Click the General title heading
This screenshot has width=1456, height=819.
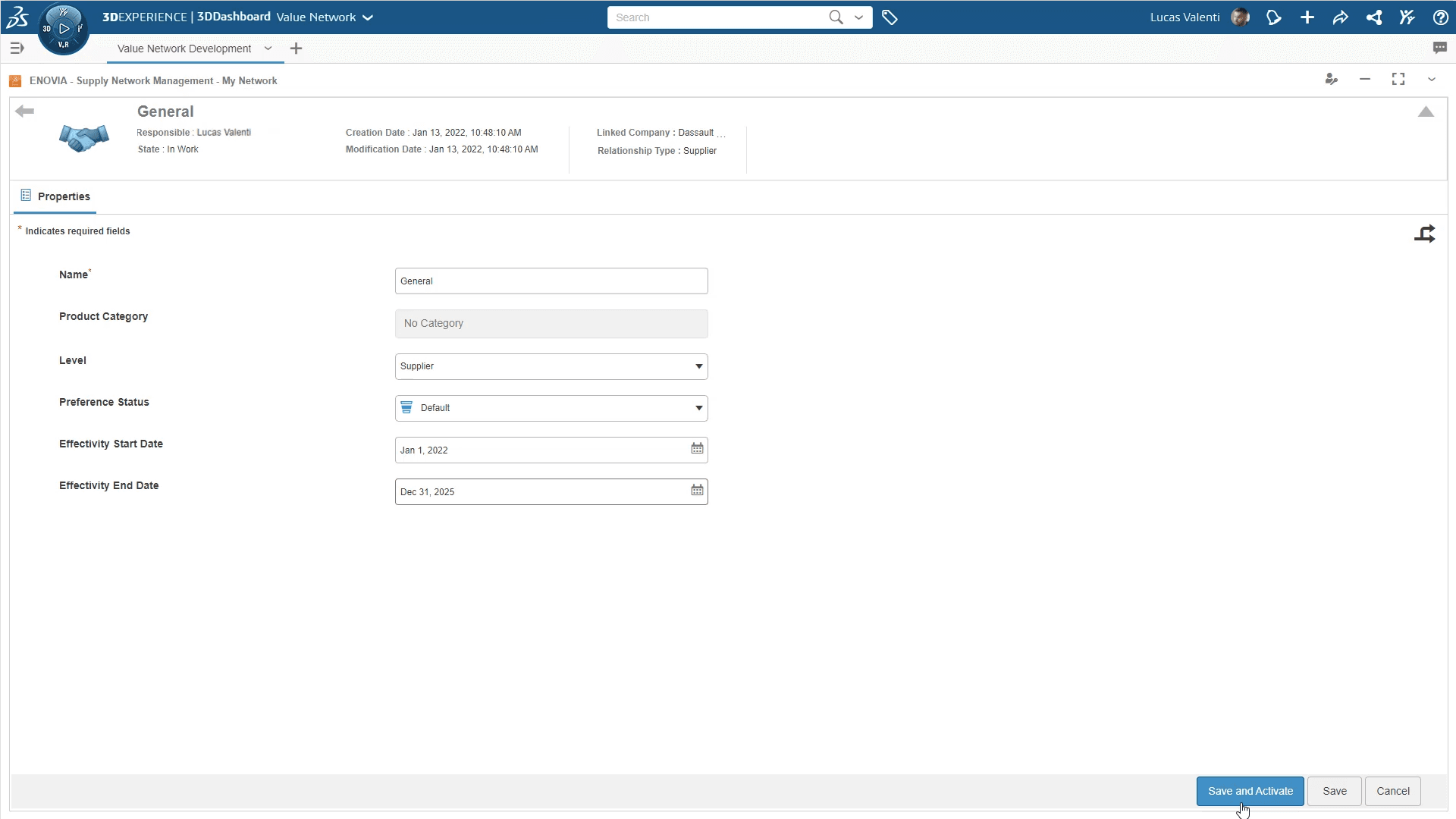click(165, 111)
